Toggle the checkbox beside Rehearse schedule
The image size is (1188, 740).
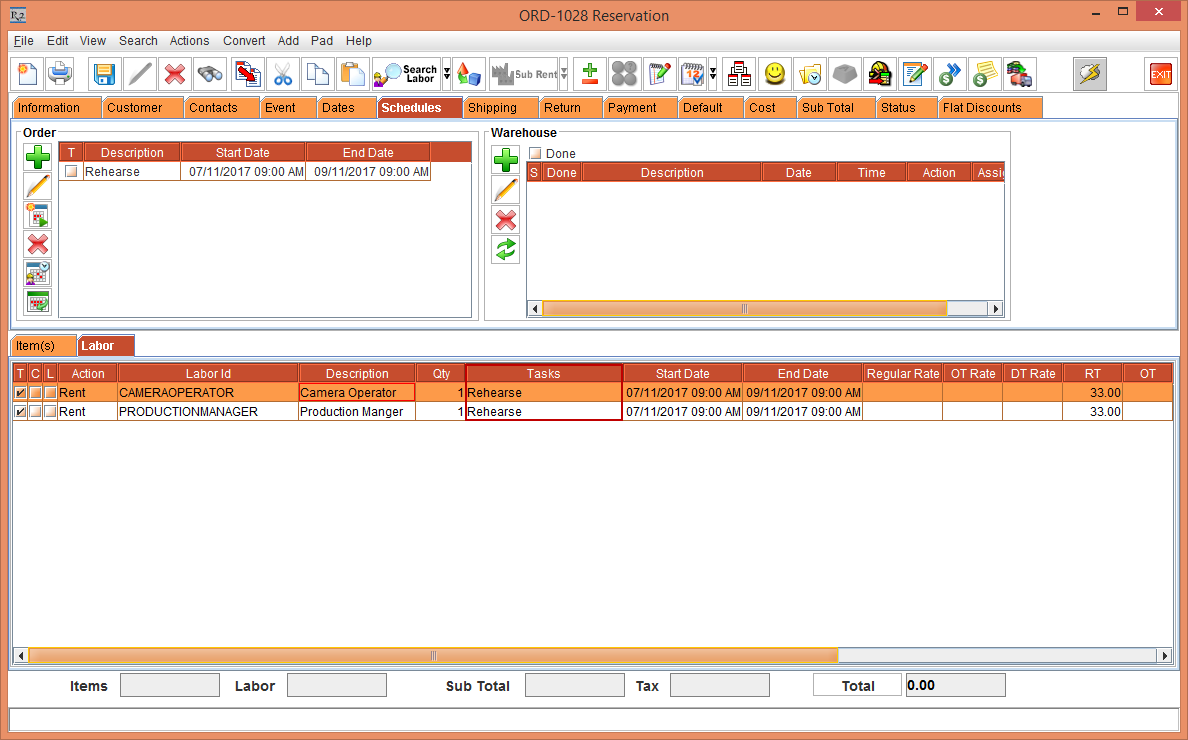pyautogui.click(x=71, y=171)
